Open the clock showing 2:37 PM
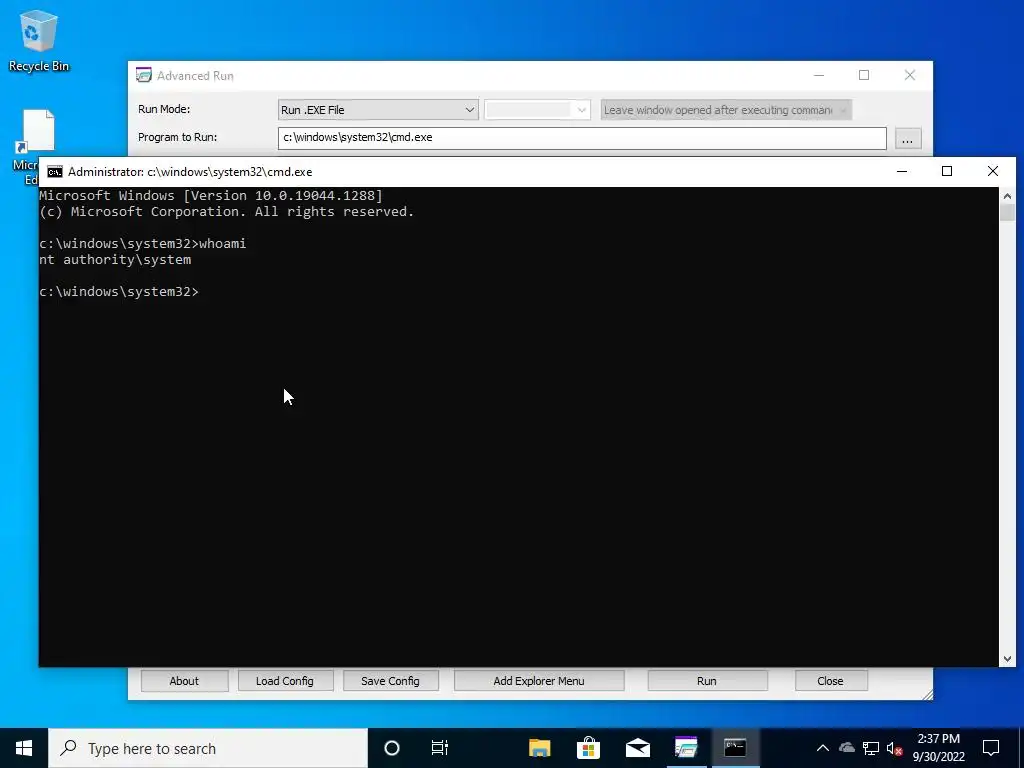 pyautogui.click(x=938, y=748)
